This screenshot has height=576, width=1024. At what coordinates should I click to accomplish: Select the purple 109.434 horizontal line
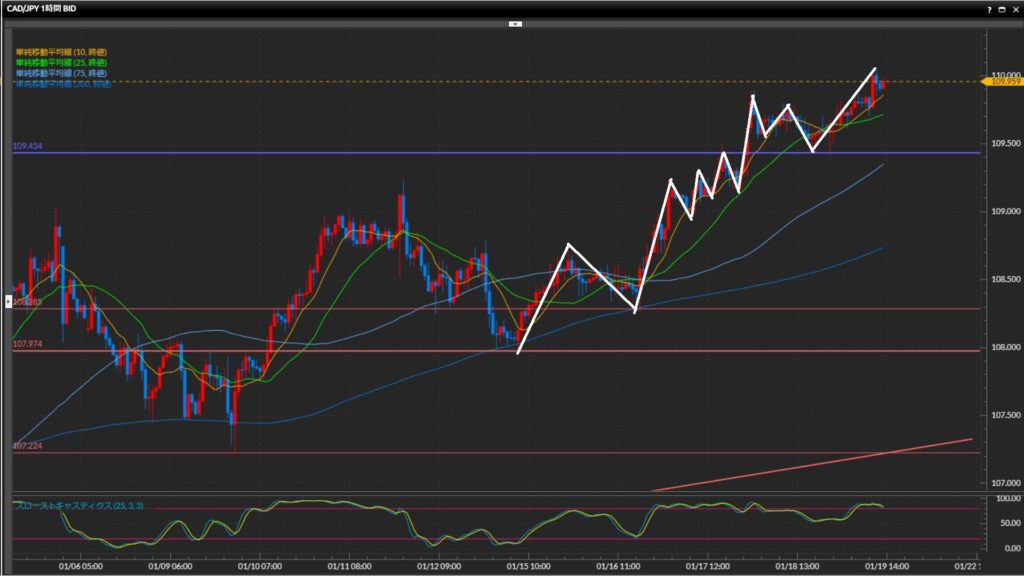pyautogui.click(x=500, y=153)
